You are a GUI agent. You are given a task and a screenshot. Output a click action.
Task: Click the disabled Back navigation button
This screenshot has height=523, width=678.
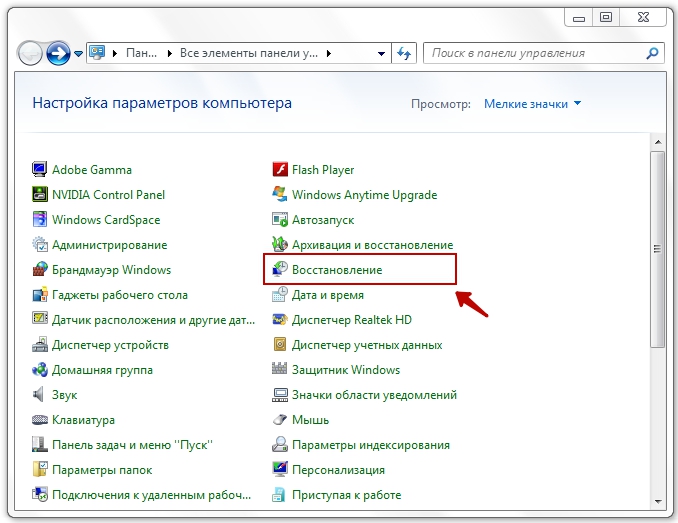(x=30, y=54)
